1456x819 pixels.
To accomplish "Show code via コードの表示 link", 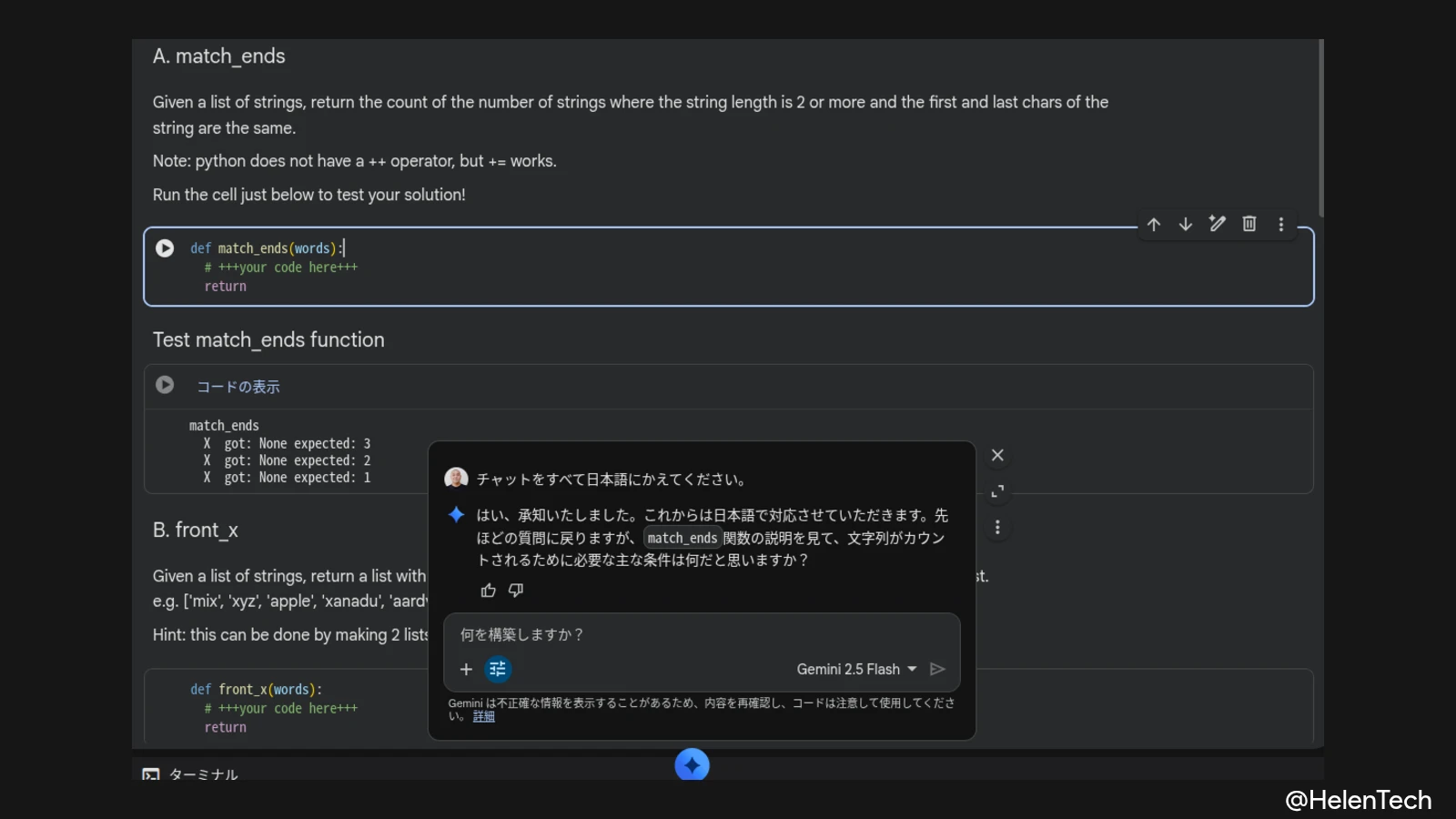I will point(238,387).
